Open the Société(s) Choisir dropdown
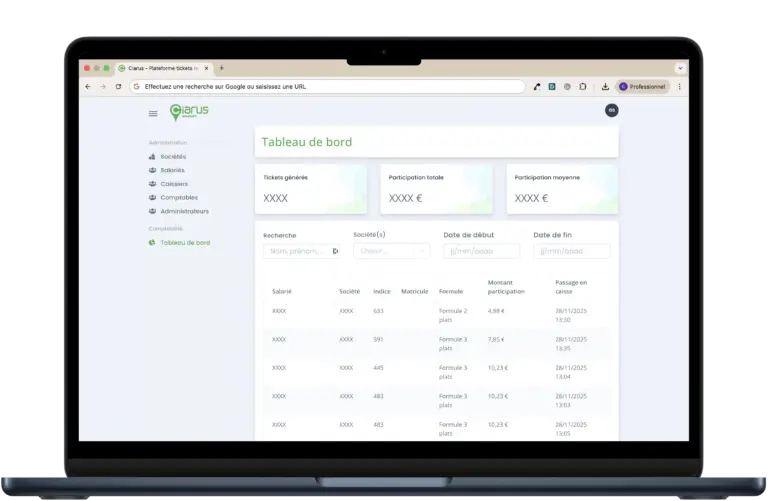This screenshot has height=501, width=768. point(391,251)
